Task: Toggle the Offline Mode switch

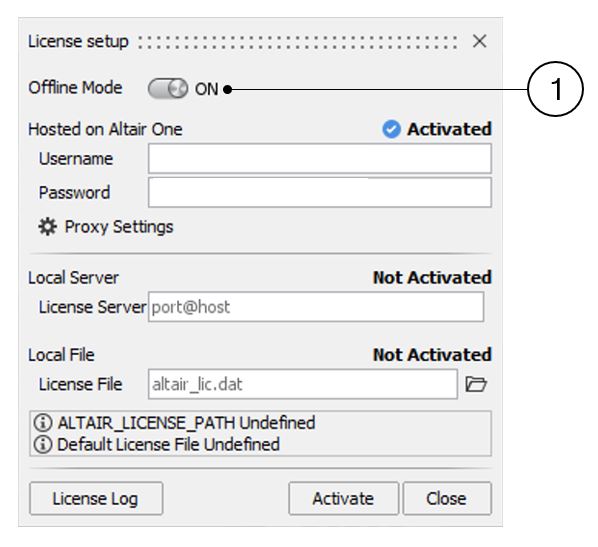Action: (168, 89)
